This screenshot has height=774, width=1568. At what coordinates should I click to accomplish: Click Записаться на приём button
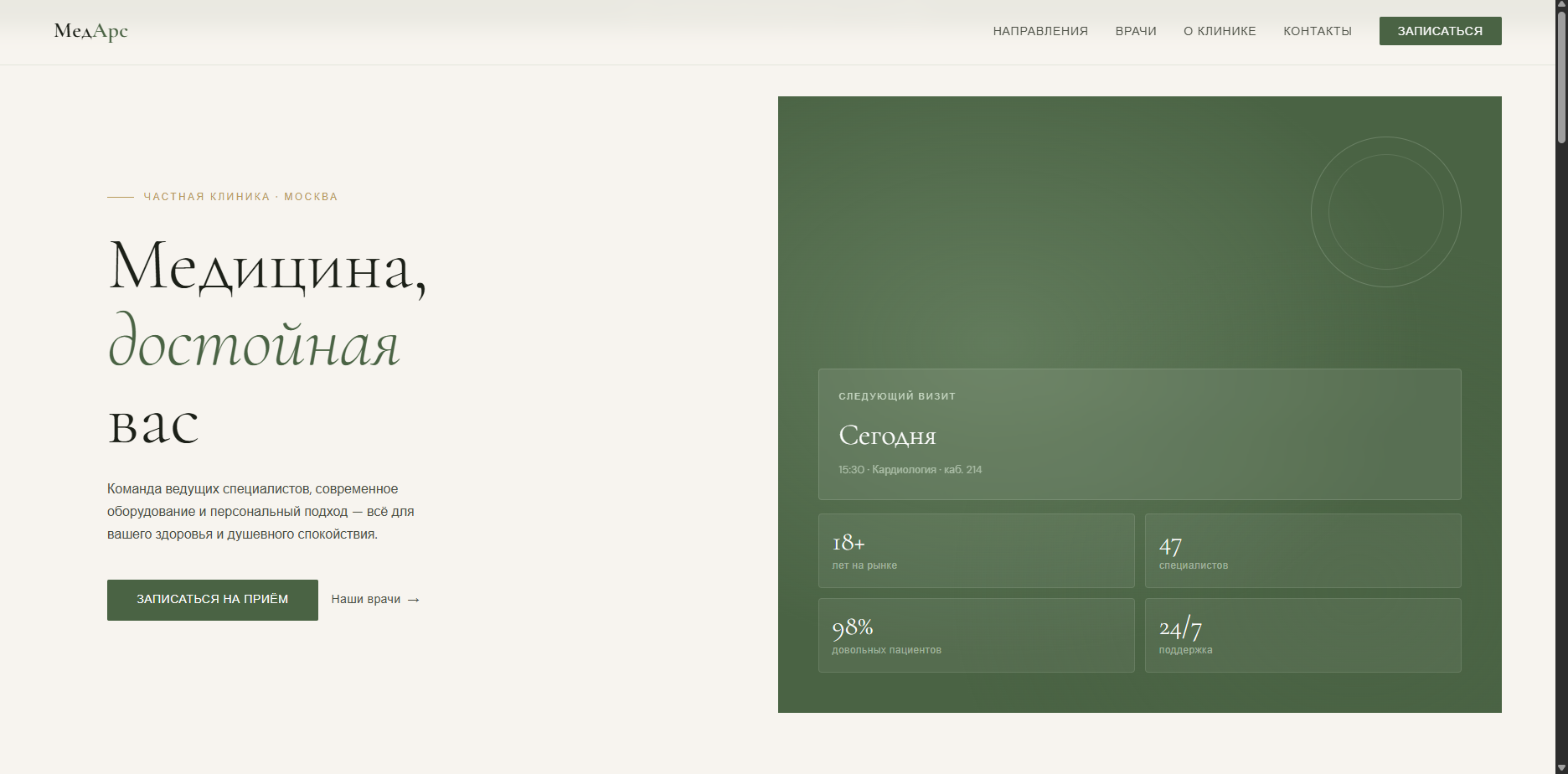[x=213, y=600]
